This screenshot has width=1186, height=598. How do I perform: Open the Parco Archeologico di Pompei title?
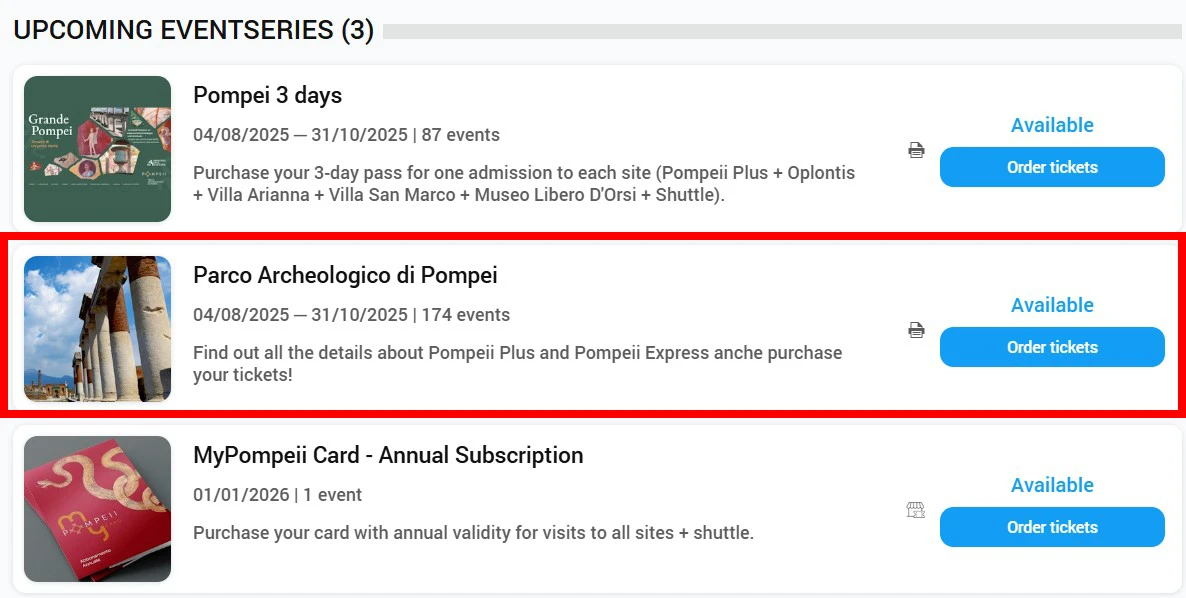point(345,276)
